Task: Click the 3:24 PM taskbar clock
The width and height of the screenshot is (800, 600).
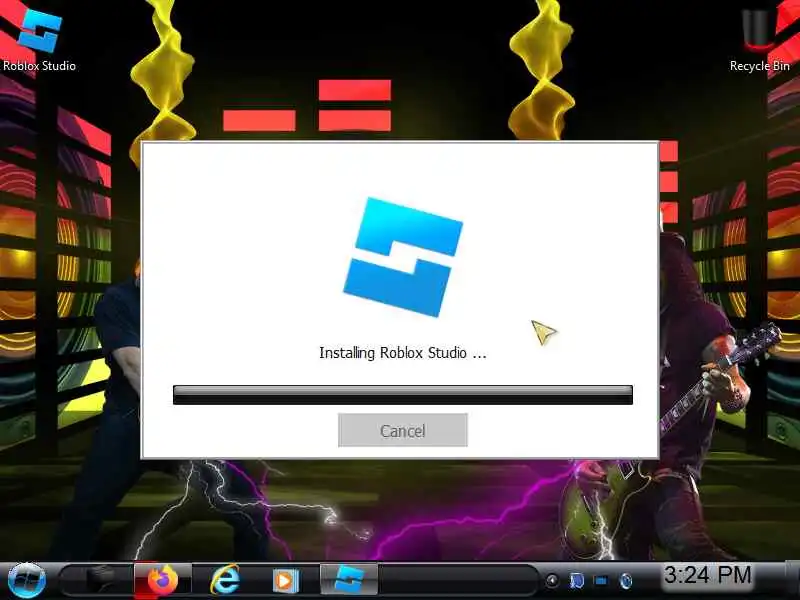Action: 708,575
